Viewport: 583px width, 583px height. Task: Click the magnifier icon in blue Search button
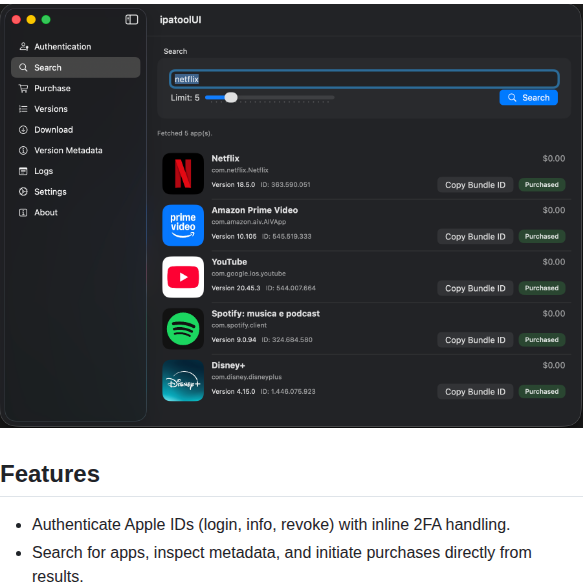tap(512, 97)
